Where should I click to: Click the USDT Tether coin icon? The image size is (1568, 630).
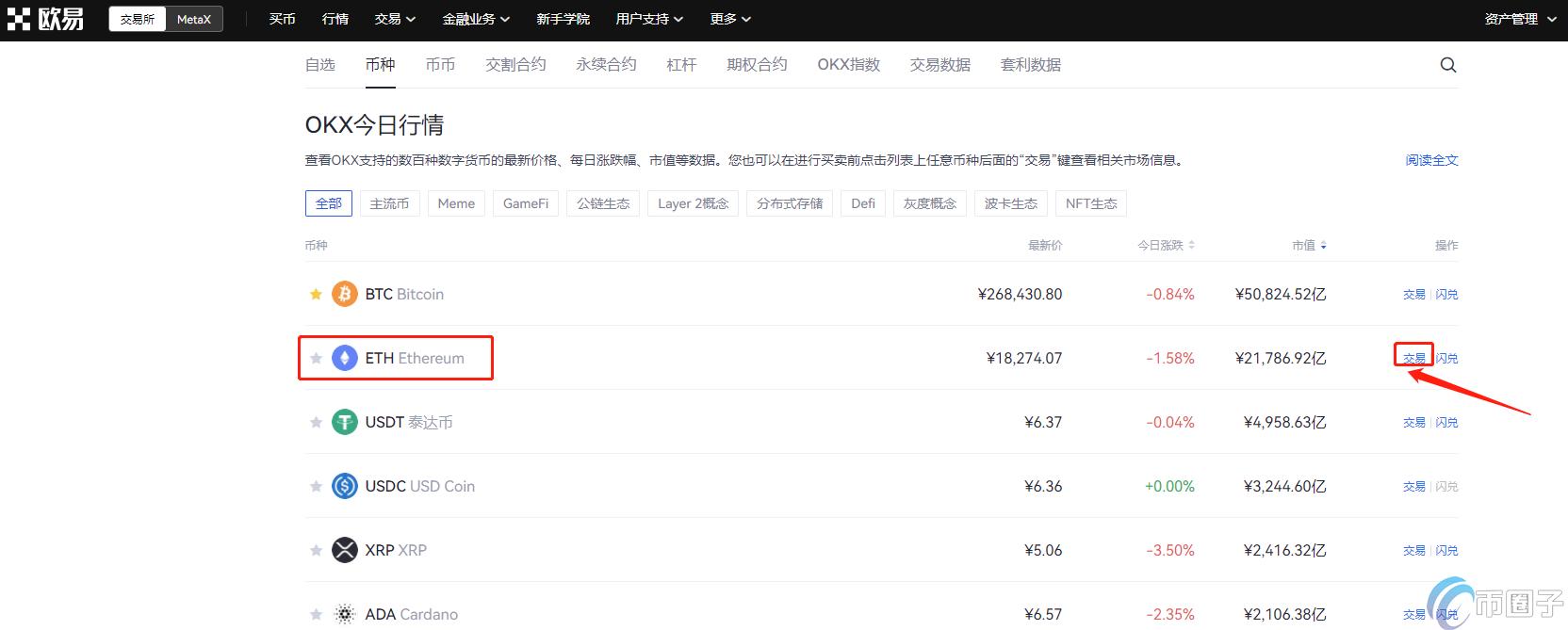coord(345,422)
